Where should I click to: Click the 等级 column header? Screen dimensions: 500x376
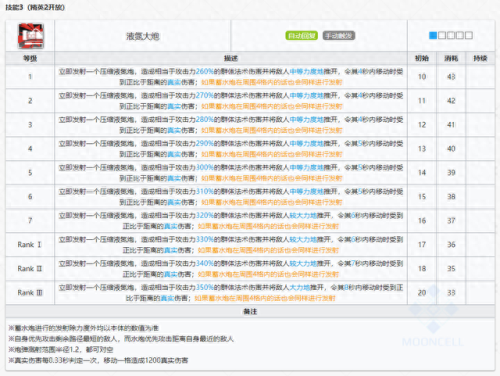tap(30, 58)
